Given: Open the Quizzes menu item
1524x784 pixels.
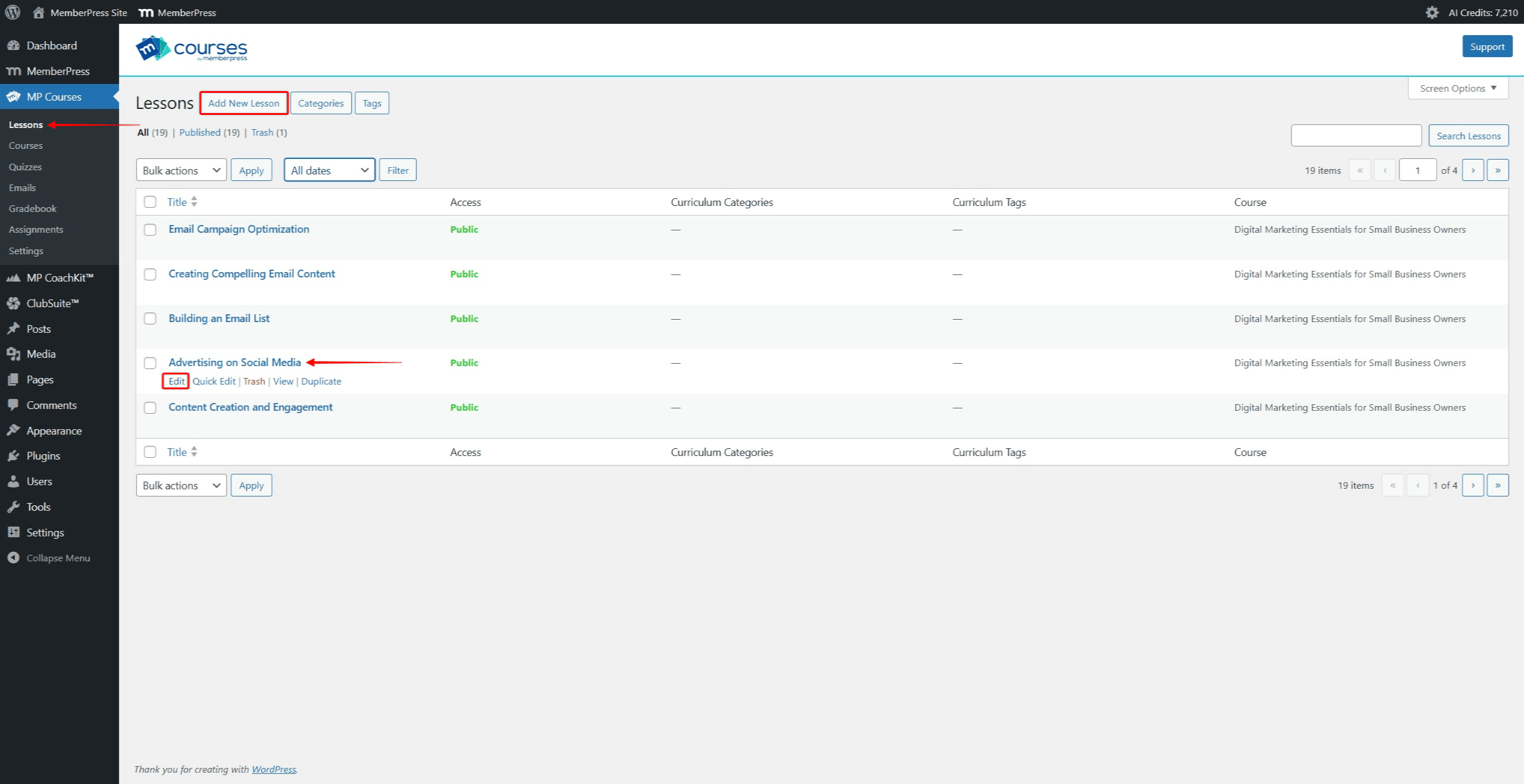Looking at the screenshot, I should click(x=26, y=167).
